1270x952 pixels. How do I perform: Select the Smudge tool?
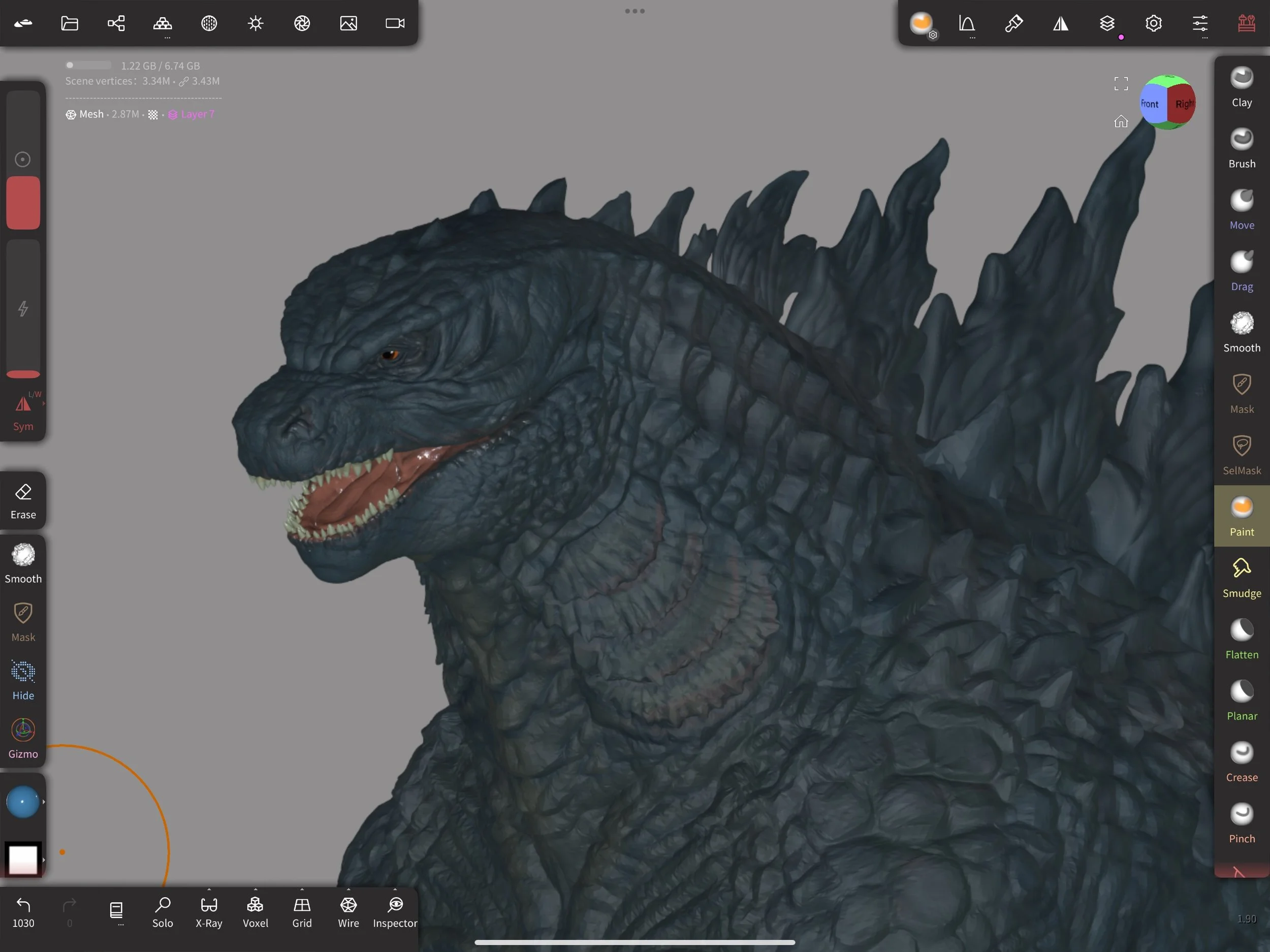click(x=1241, y=577)
